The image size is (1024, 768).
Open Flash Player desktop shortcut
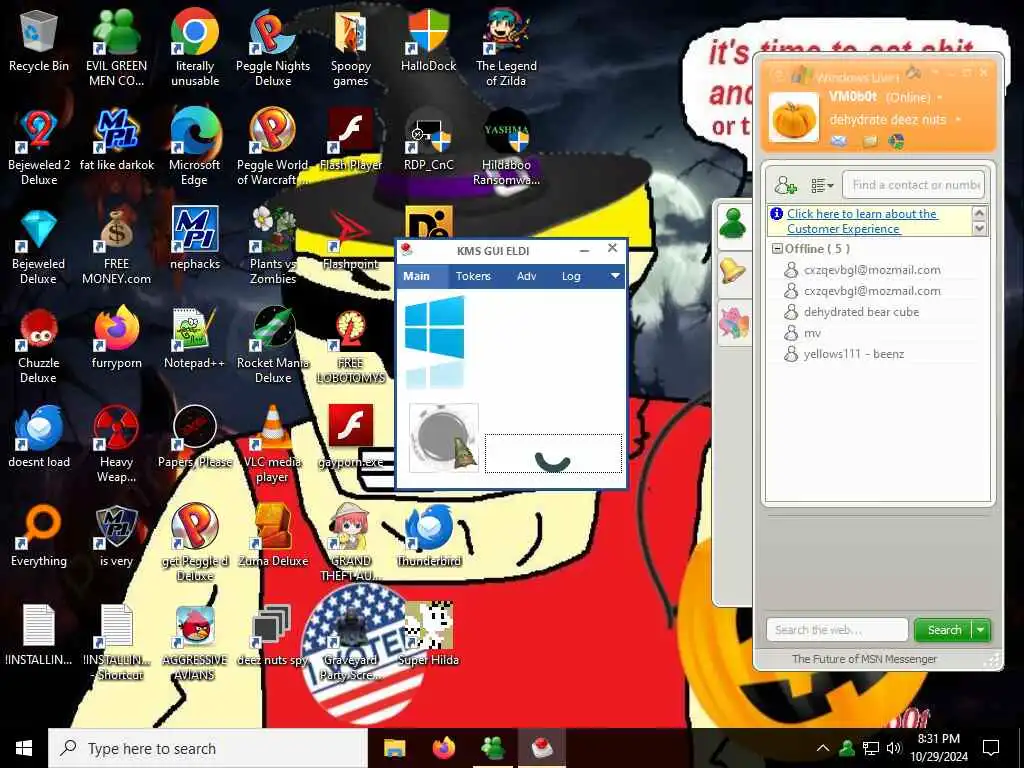[351, 140]
